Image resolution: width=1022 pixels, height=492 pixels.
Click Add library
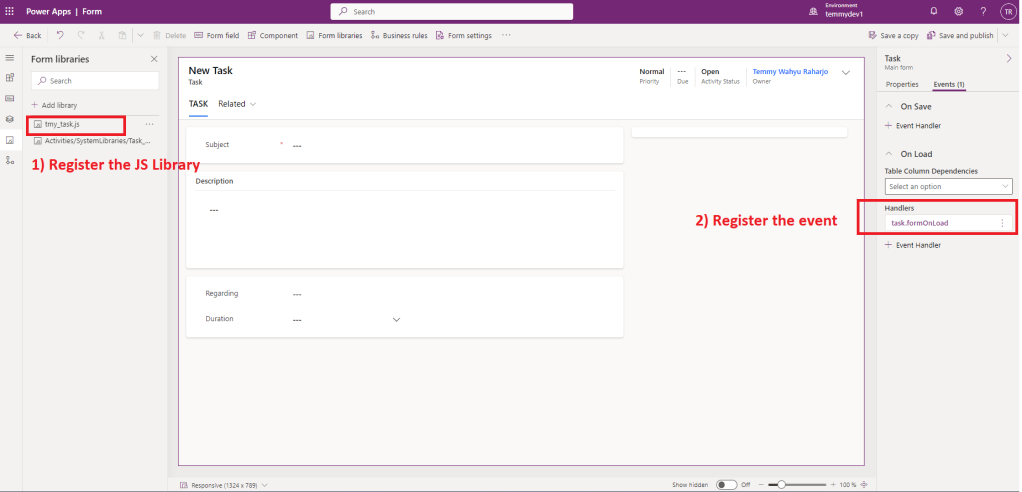point(55,105)
